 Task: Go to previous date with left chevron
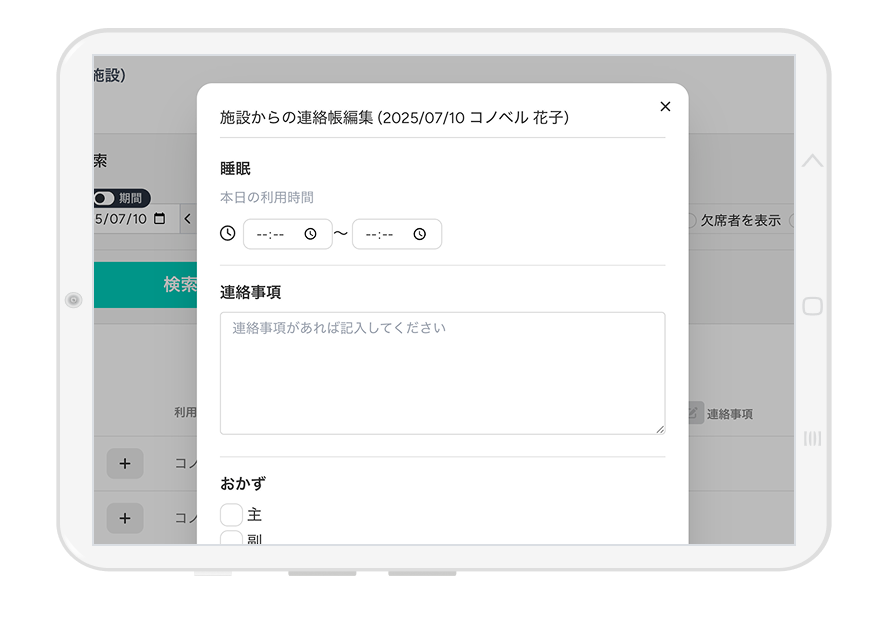coord(187,219)
